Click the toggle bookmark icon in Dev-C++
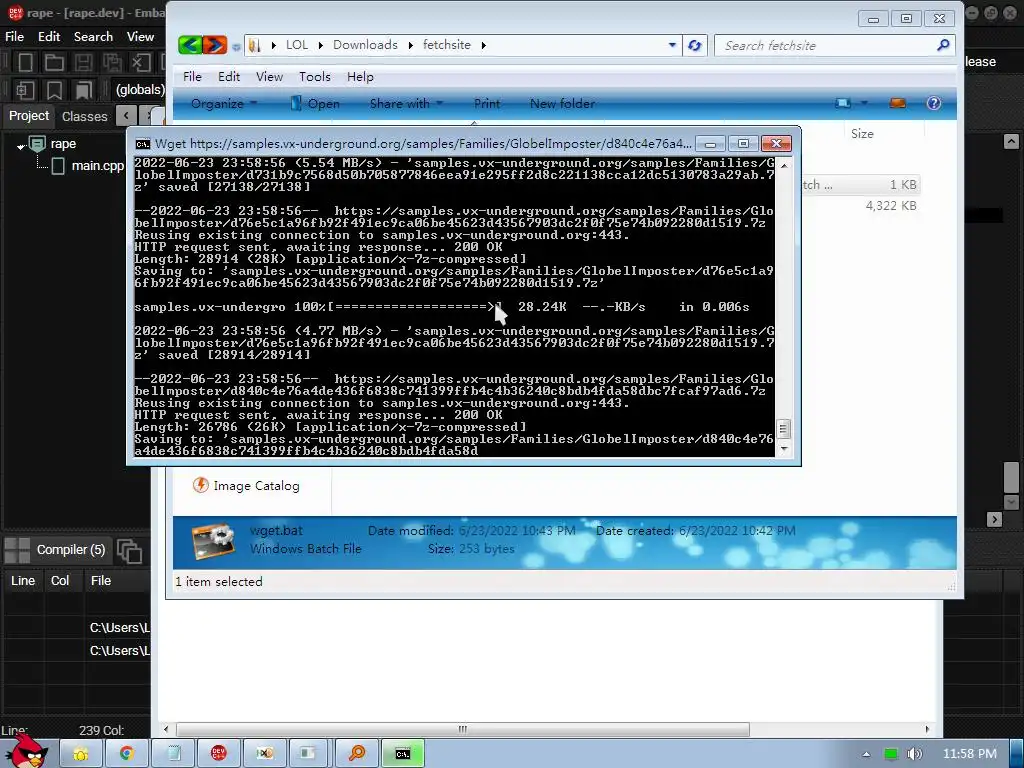Image resolution: width=1024 pixels, height=768 pixels. [54, 89]
